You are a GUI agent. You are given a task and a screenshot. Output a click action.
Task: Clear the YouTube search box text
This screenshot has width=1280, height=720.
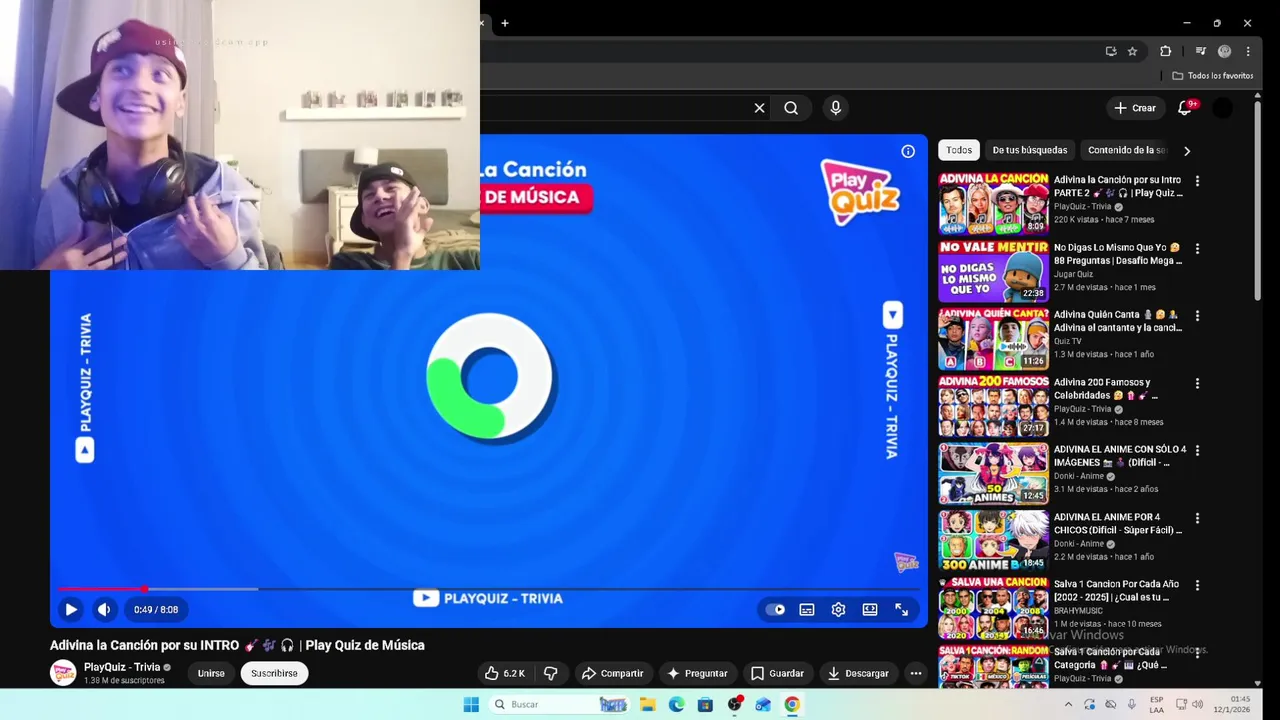point(759,108)
